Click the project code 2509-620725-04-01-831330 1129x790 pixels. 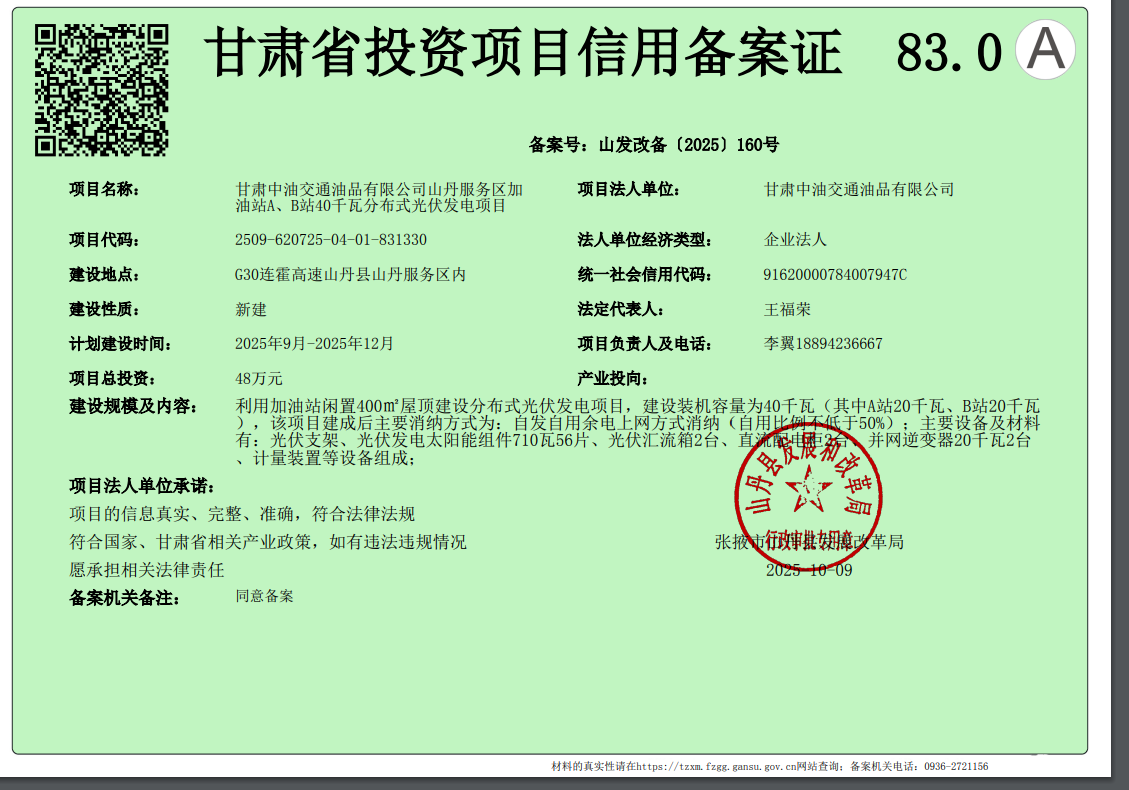pyautogui.click(x=330, y=240)
